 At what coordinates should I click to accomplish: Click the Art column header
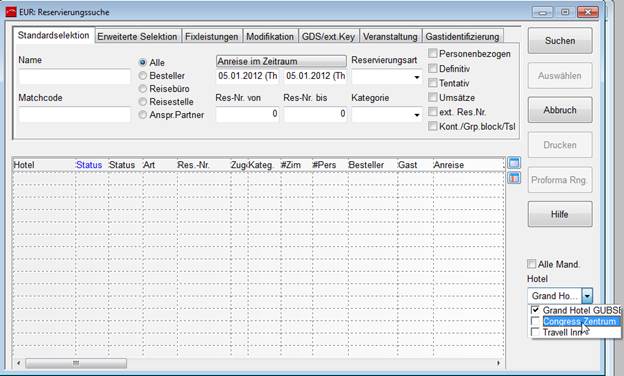click(159, 165)
